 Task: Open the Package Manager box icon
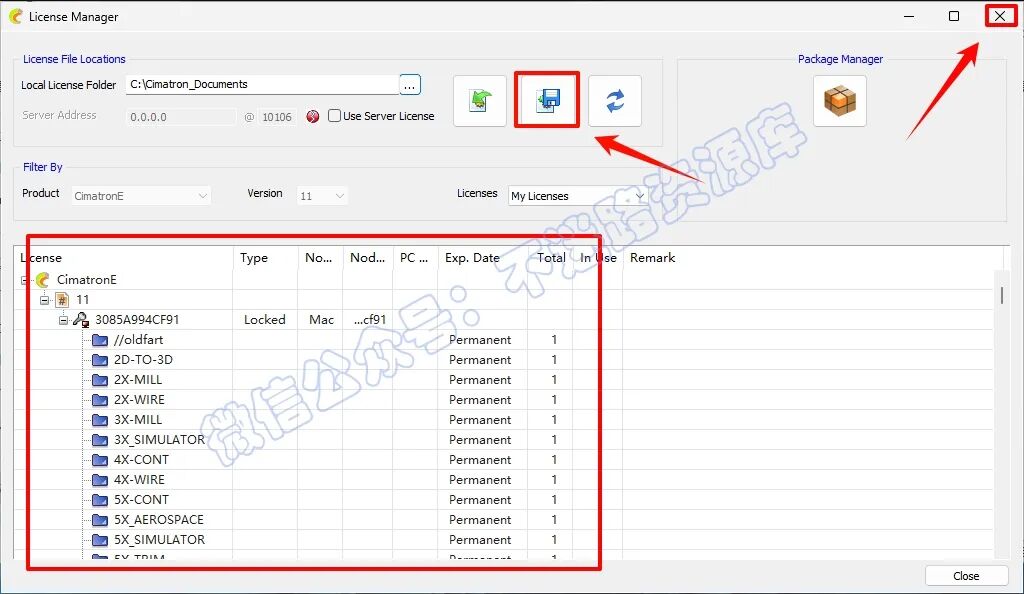[x=840, y=101]
